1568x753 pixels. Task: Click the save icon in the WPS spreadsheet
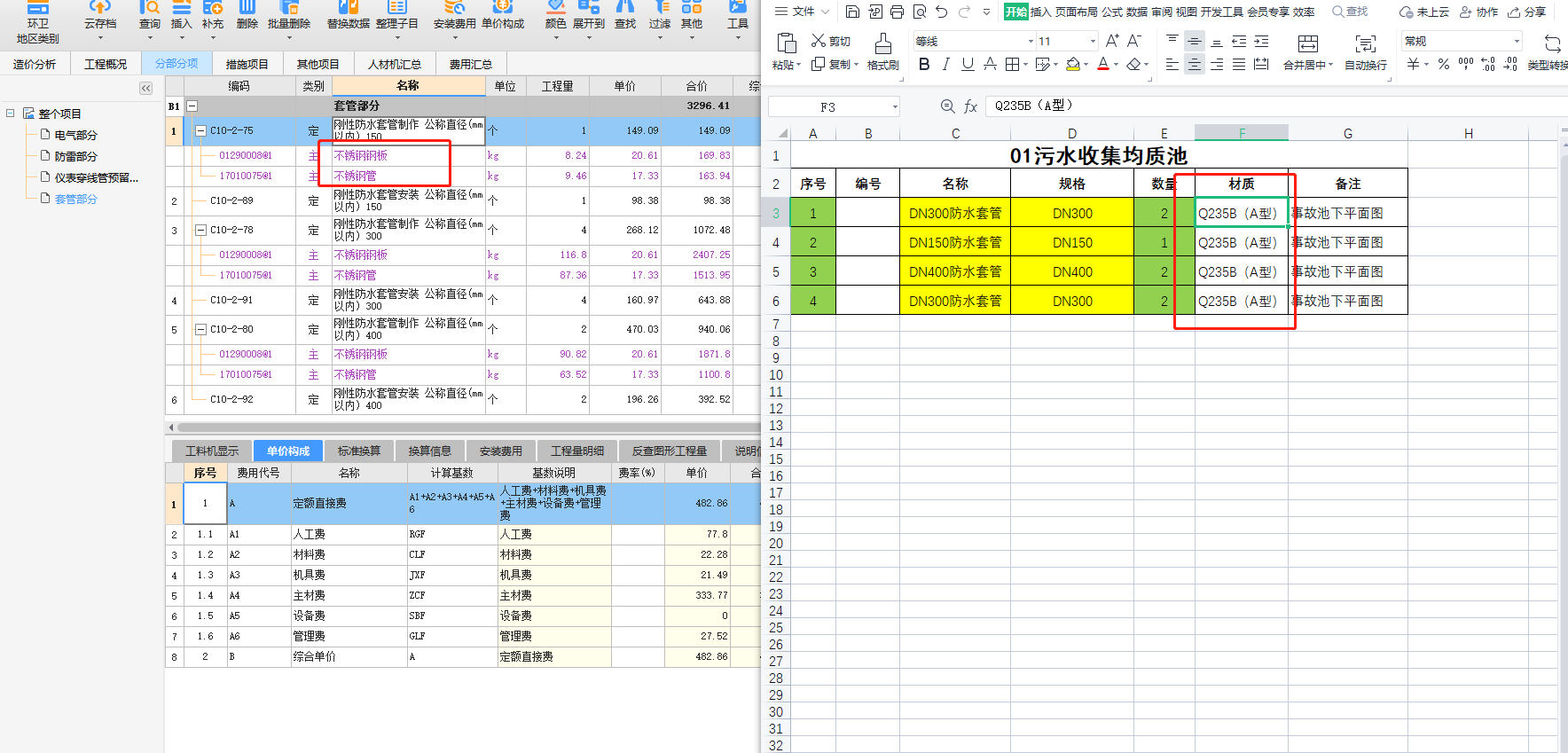pos(852,12)
